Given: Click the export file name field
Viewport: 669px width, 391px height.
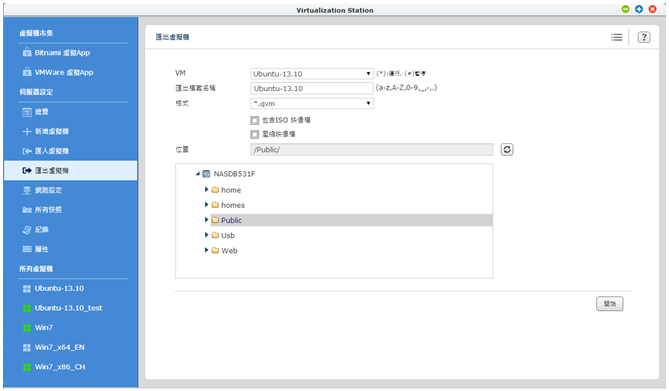Looking at the screenshot, I should point(312,89).
